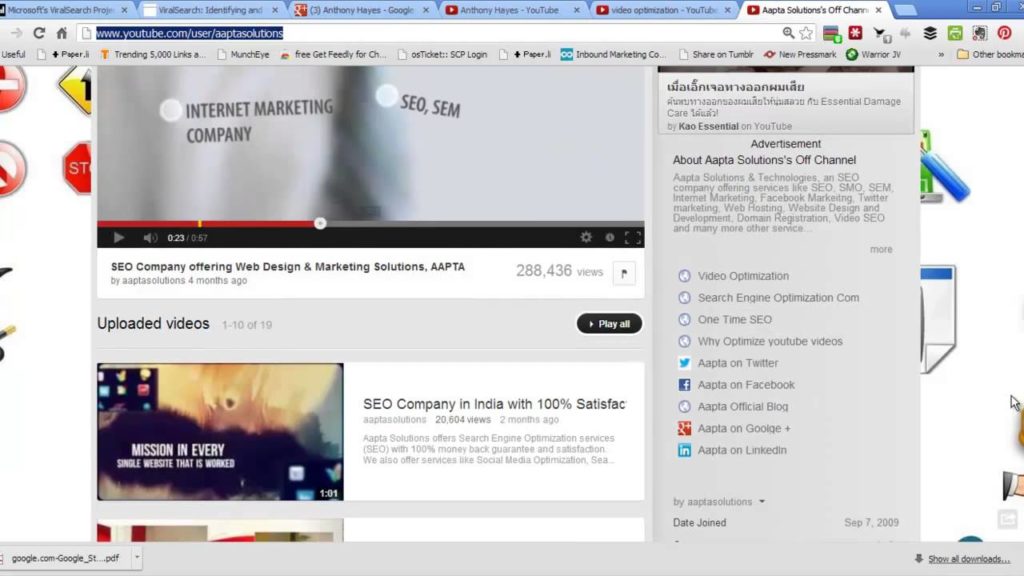Go forward with the browser forward arrow

click(x=16, y=33)
